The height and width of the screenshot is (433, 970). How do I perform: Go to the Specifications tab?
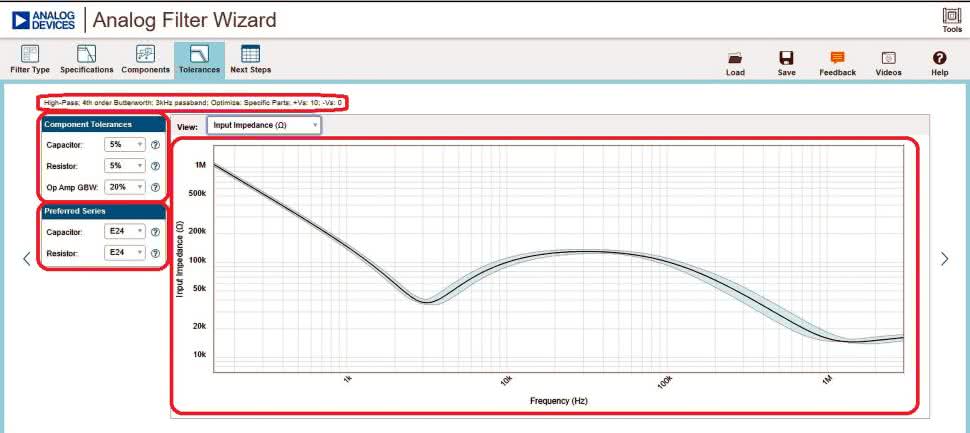86,59
